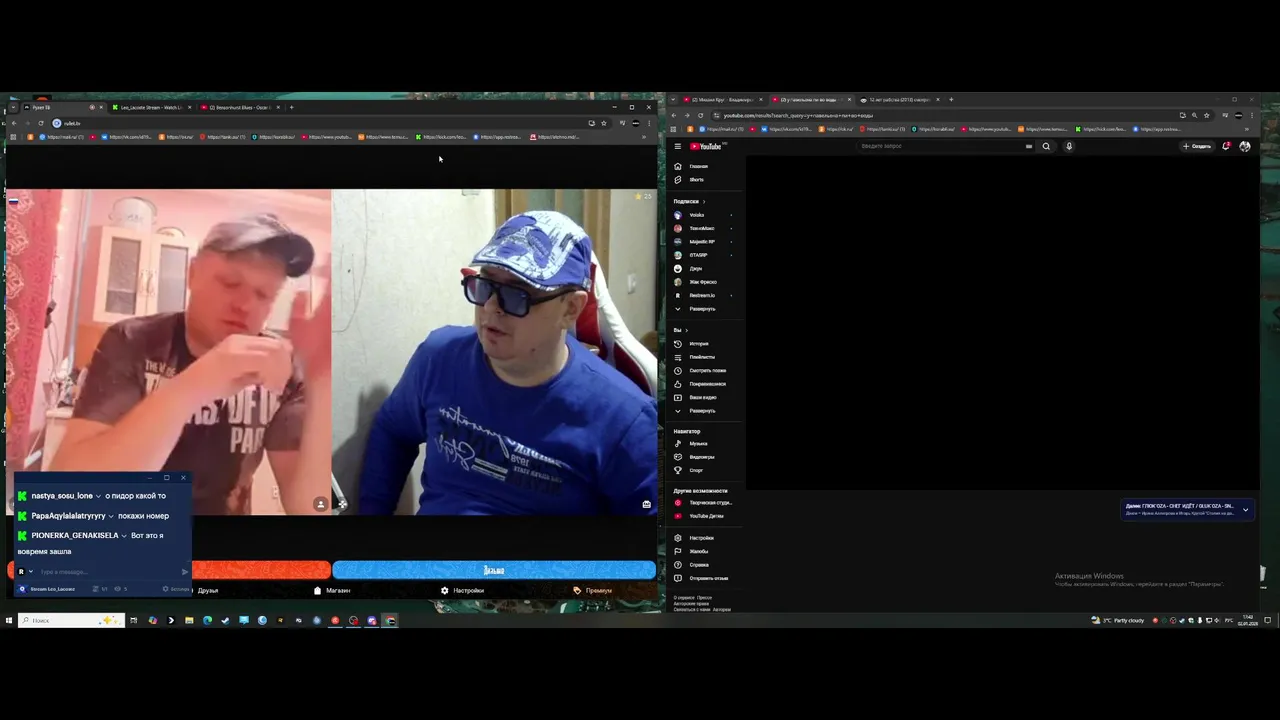Open Restream.io channel in subscriptions
This screenshot has width=1280, height=720.
tap(705, 295)
